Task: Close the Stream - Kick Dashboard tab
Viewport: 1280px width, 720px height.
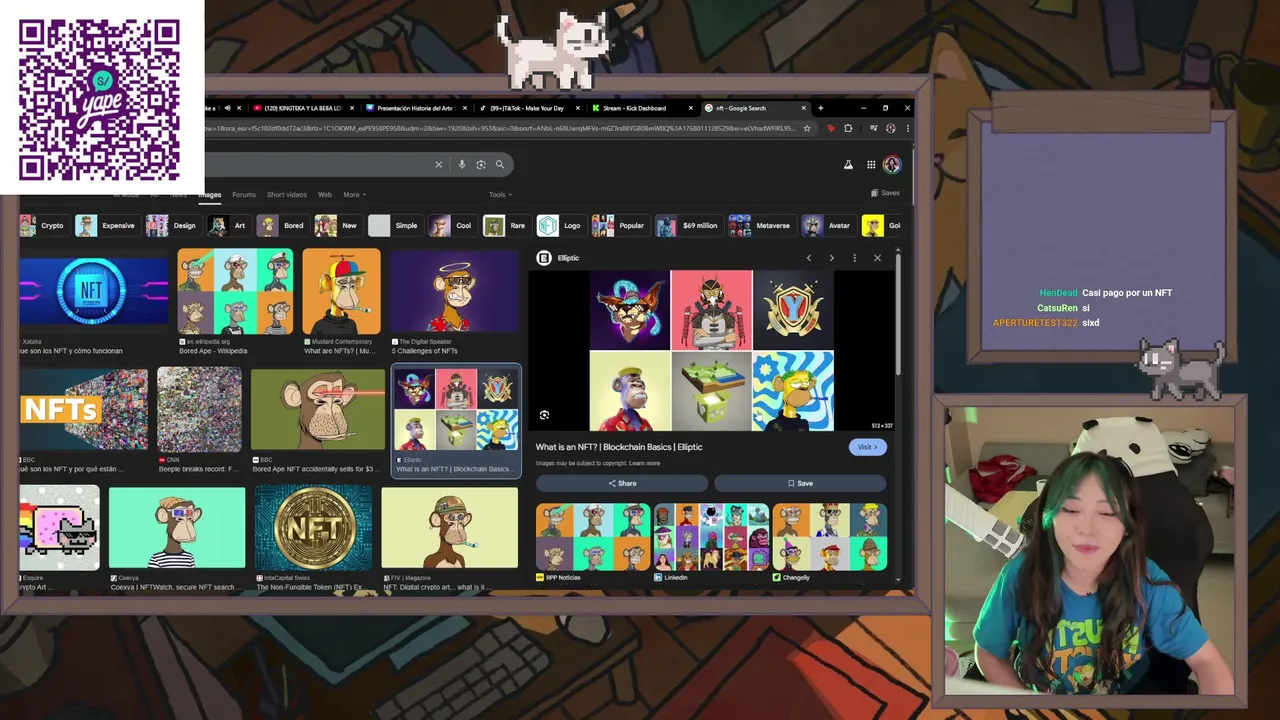Action: point(690,108)
